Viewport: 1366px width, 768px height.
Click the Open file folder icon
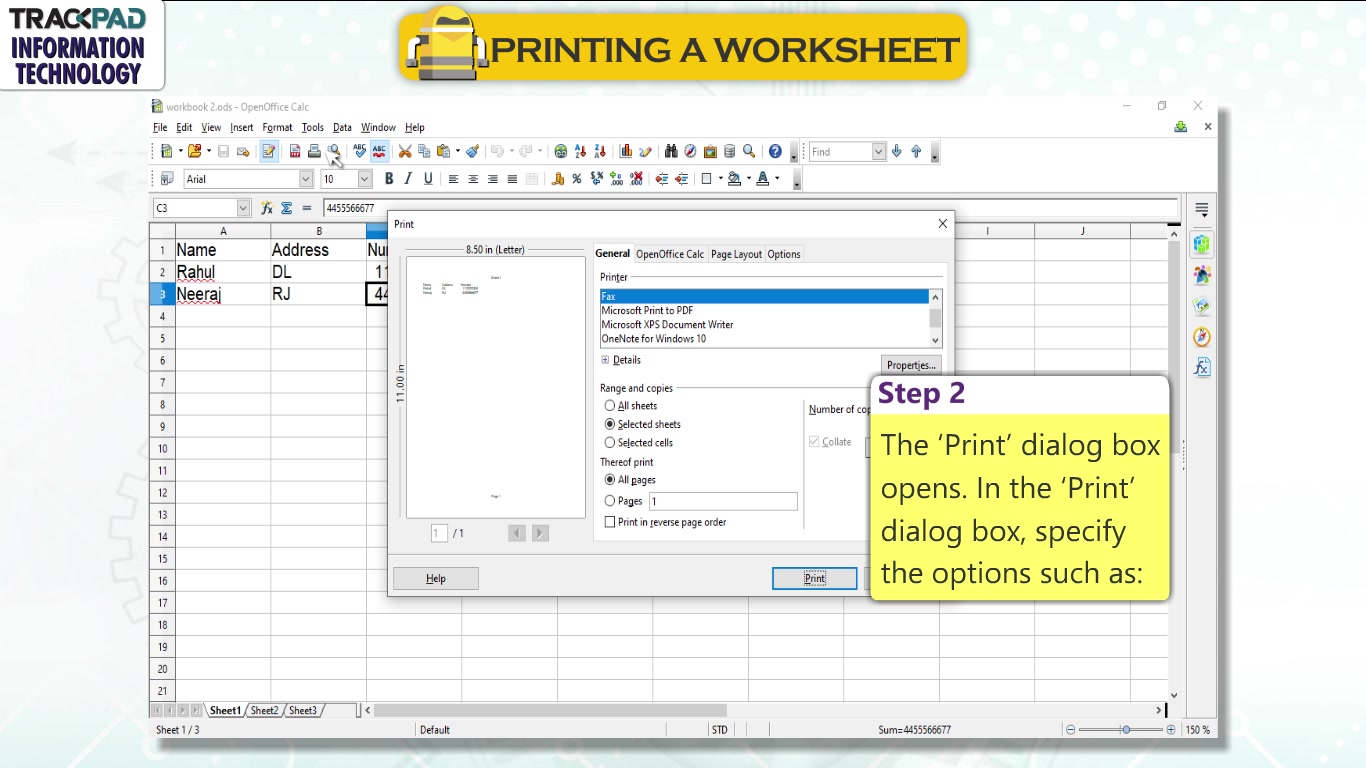click(194, 151)
